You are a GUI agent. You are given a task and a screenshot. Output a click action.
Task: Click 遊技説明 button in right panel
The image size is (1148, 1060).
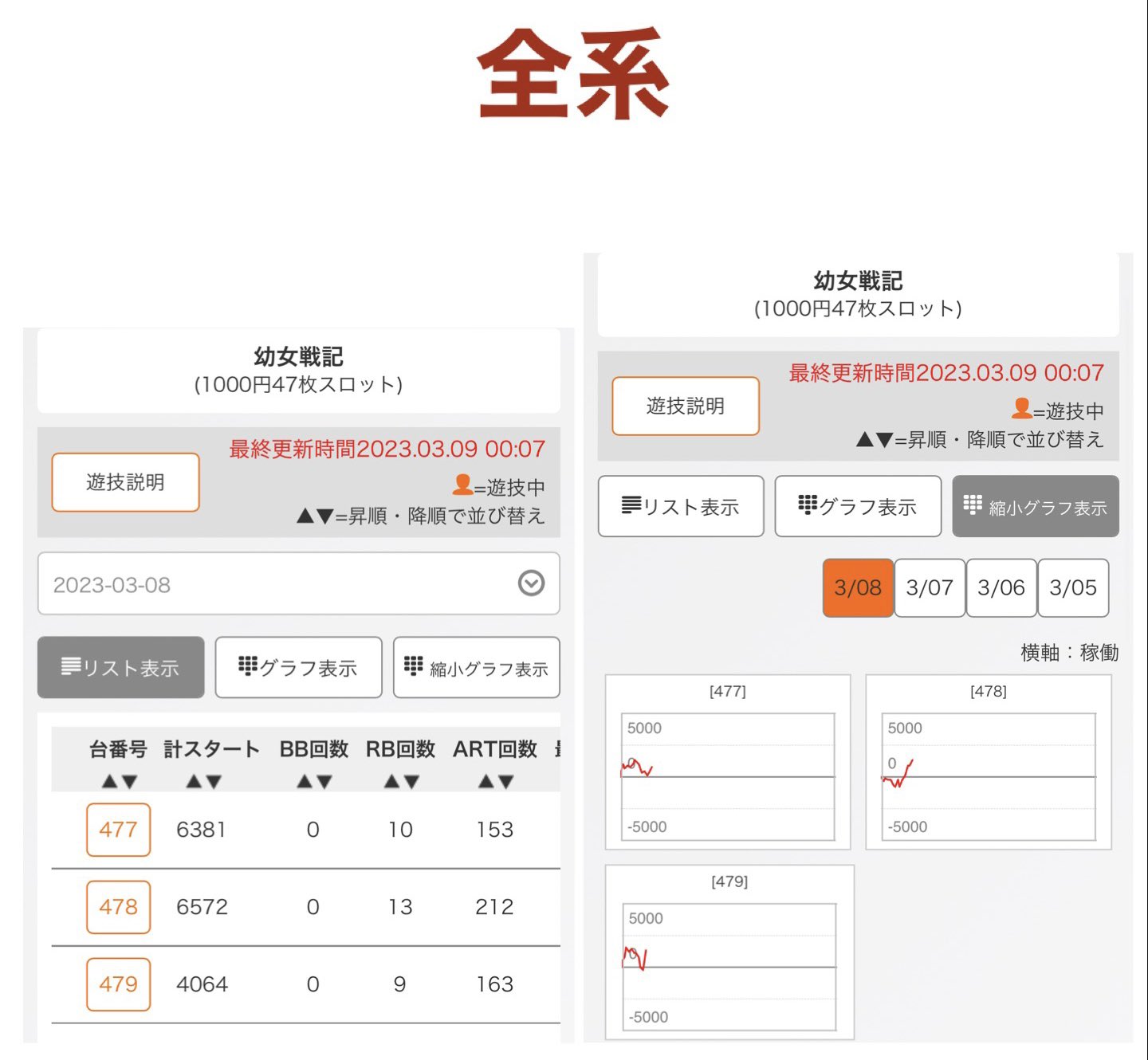tap(686, 406)
